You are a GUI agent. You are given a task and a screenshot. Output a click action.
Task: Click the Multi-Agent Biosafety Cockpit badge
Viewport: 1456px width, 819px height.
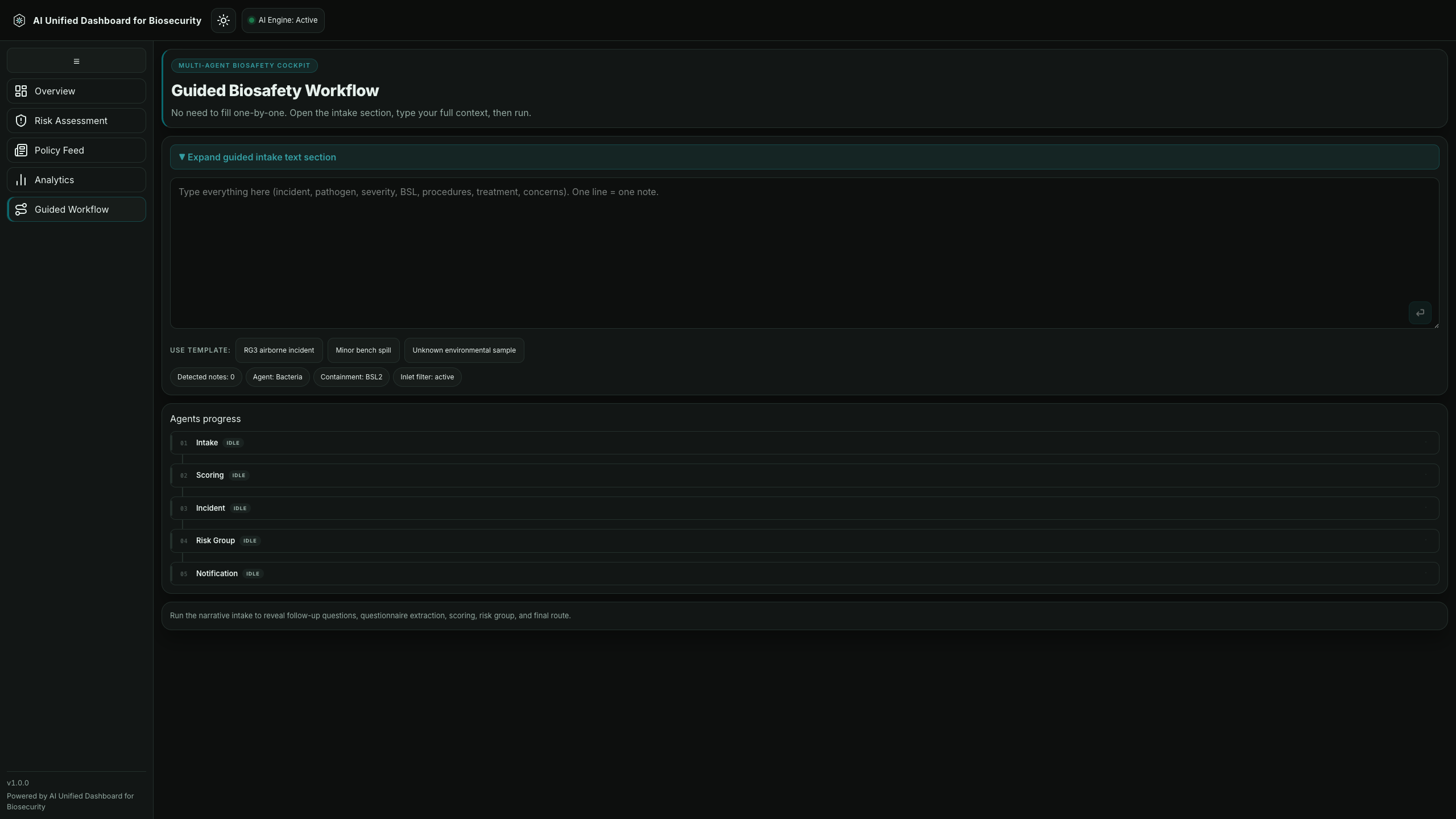click(245, 65)
